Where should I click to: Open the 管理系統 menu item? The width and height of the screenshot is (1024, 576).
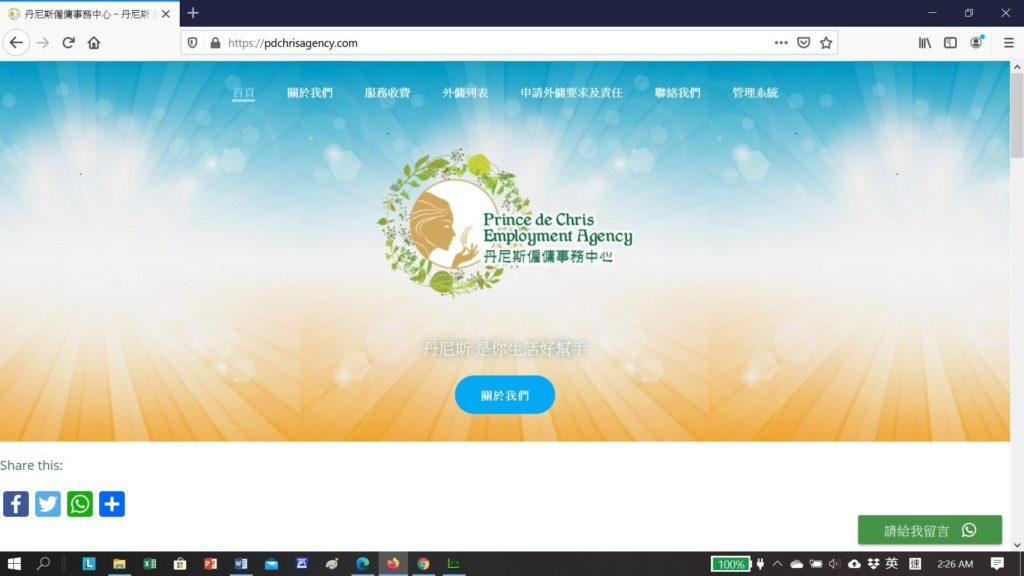[x=755, y=93]
